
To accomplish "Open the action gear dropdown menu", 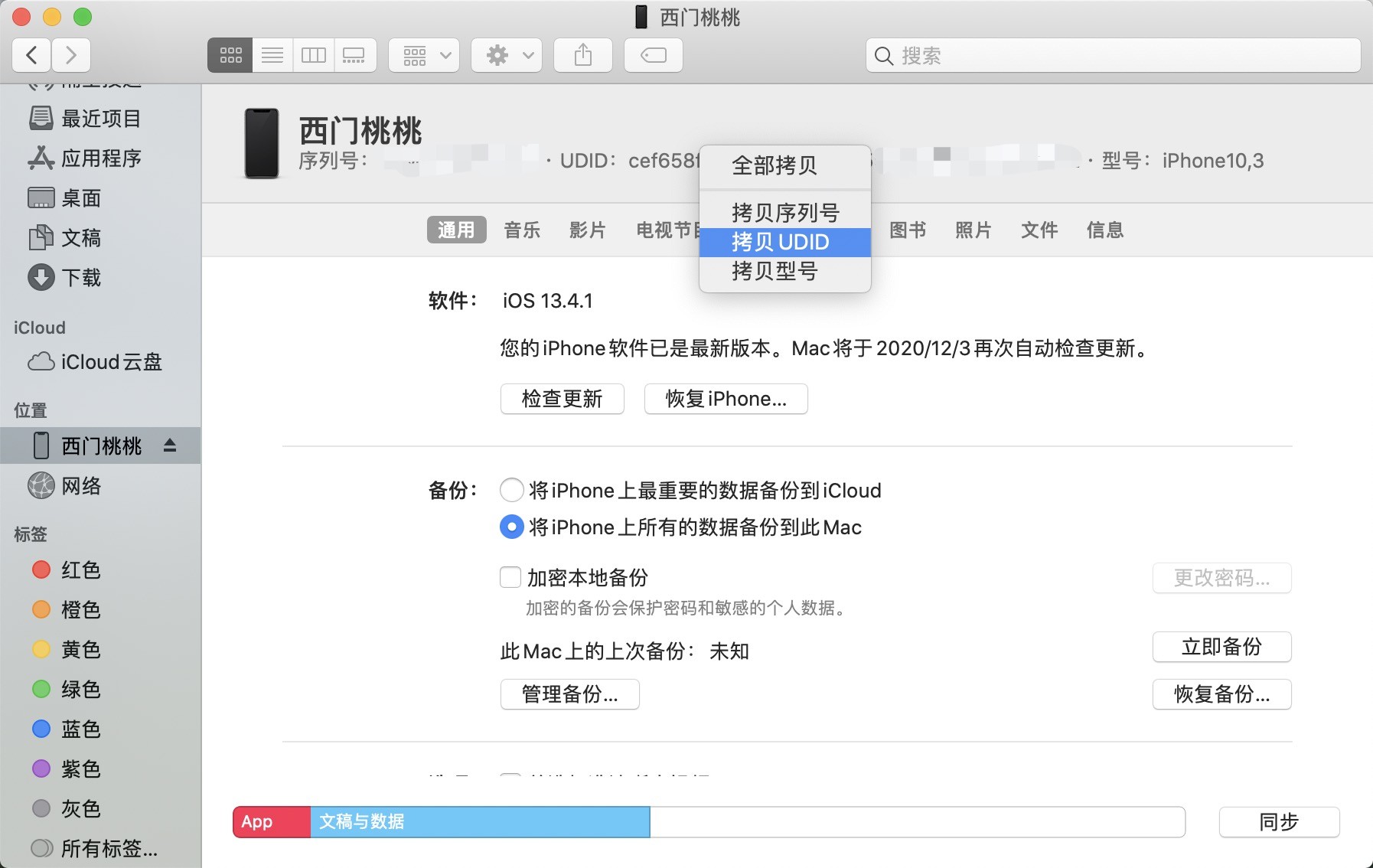I will (506, 54).
